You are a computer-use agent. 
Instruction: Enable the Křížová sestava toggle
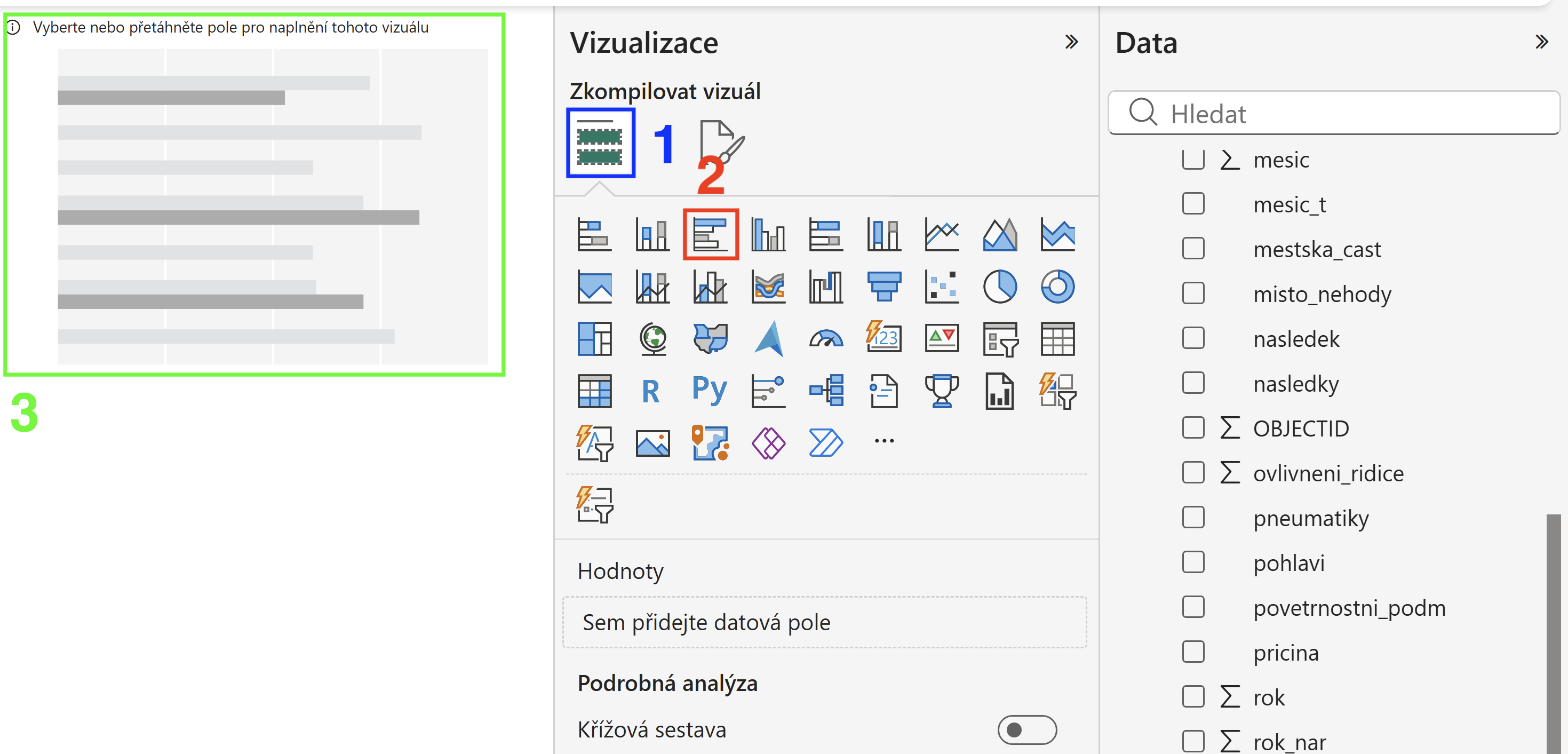click(x=1027, y=729)
